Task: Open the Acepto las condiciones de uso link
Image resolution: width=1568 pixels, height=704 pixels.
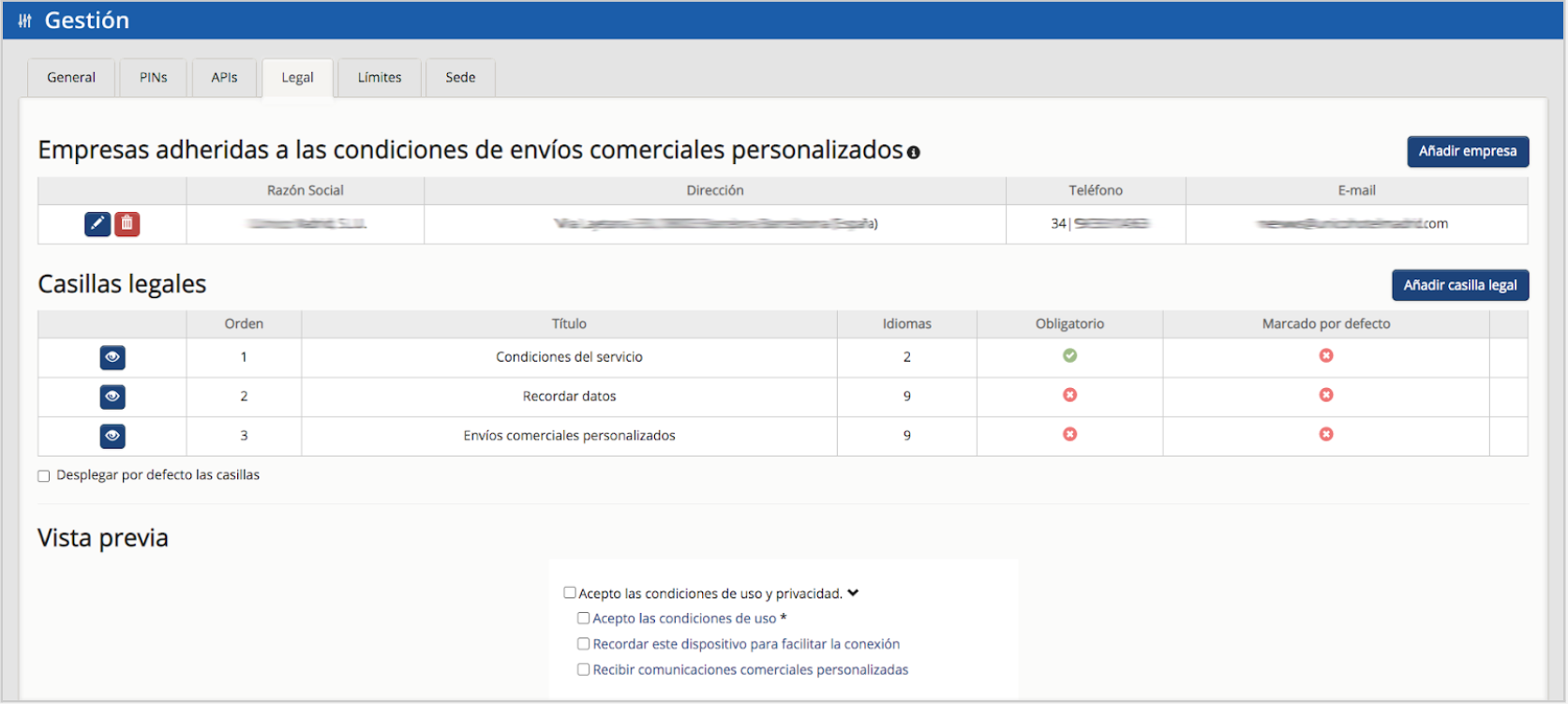Action: [x=684, y=619]
